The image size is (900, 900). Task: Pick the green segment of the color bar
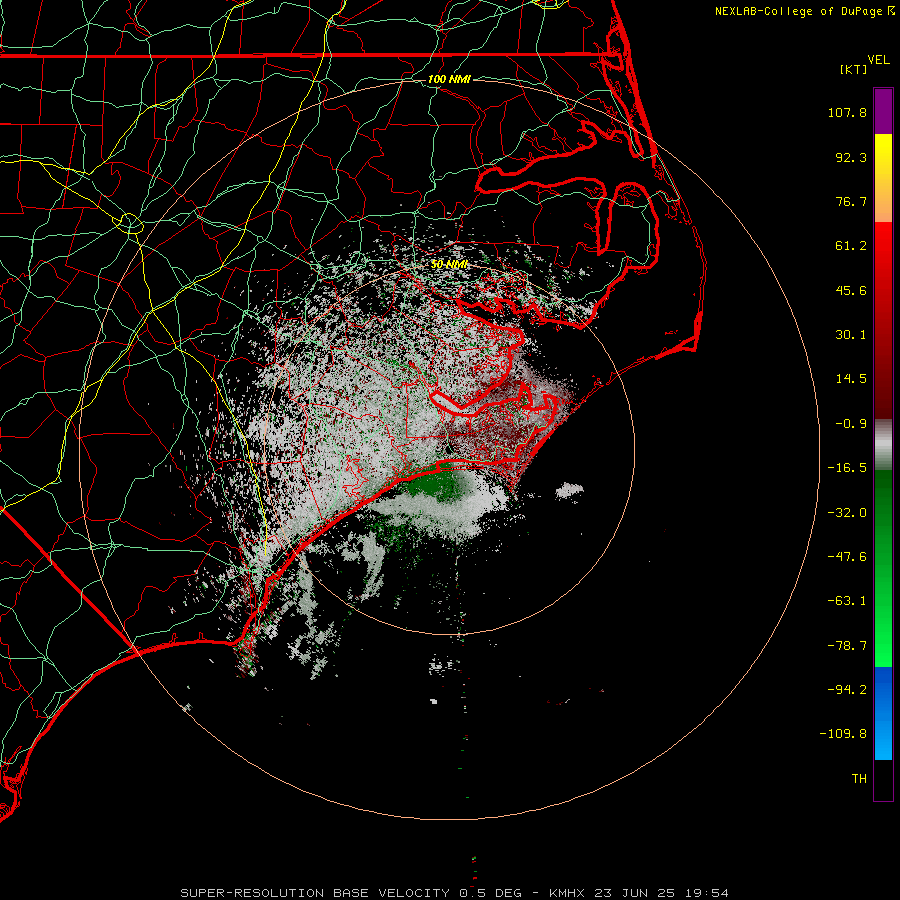pyautogui.click(x=883, y=568)
